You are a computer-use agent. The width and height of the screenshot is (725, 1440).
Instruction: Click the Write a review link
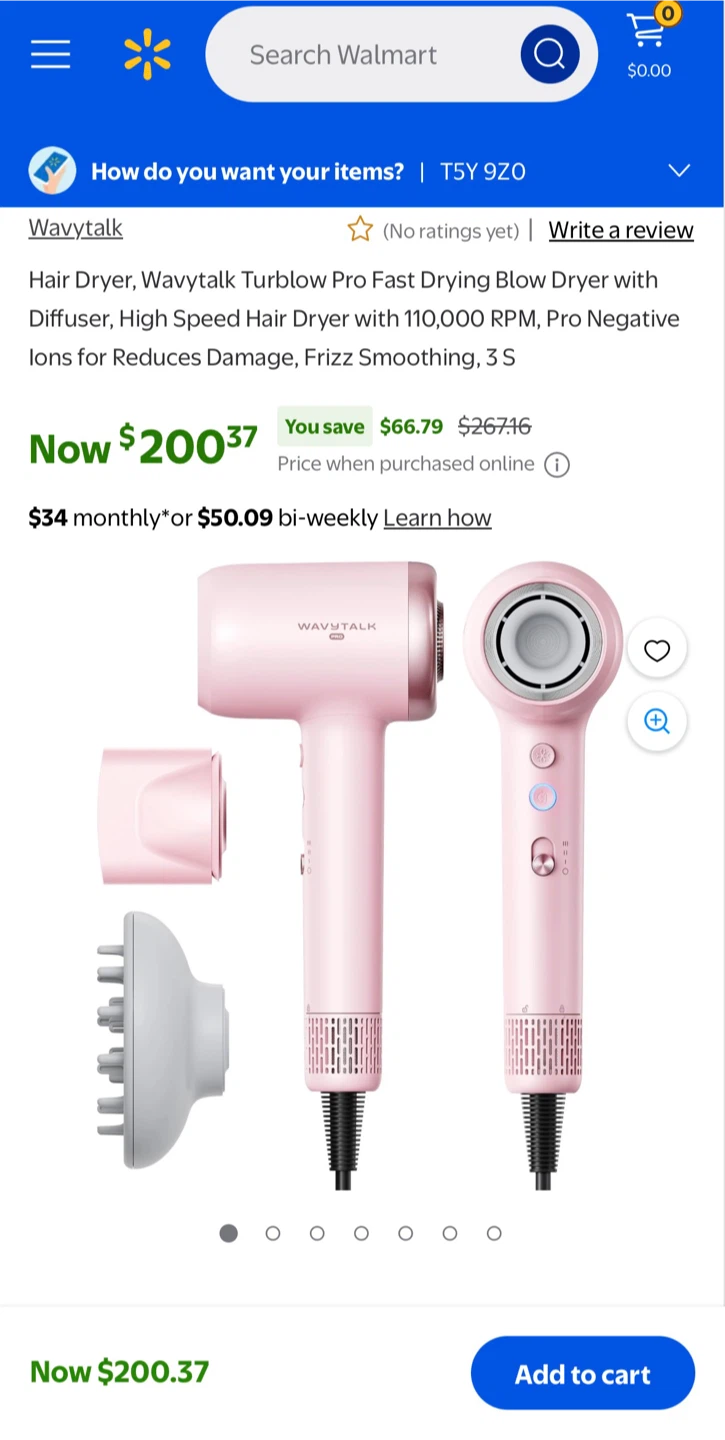[x=621, y=230]
